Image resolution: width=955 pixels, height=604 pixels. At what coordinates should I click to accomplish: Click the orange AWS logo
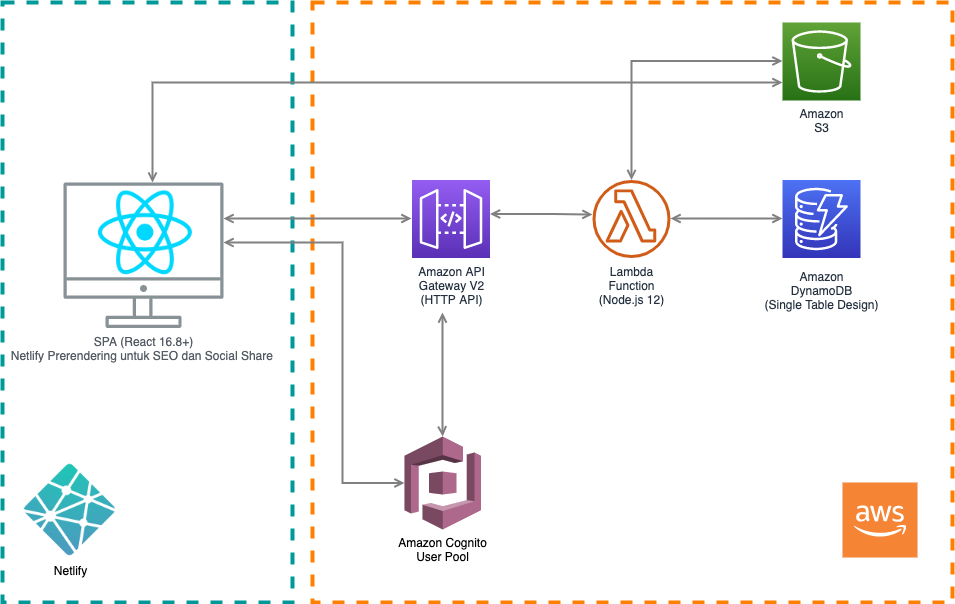click(879, 519)
